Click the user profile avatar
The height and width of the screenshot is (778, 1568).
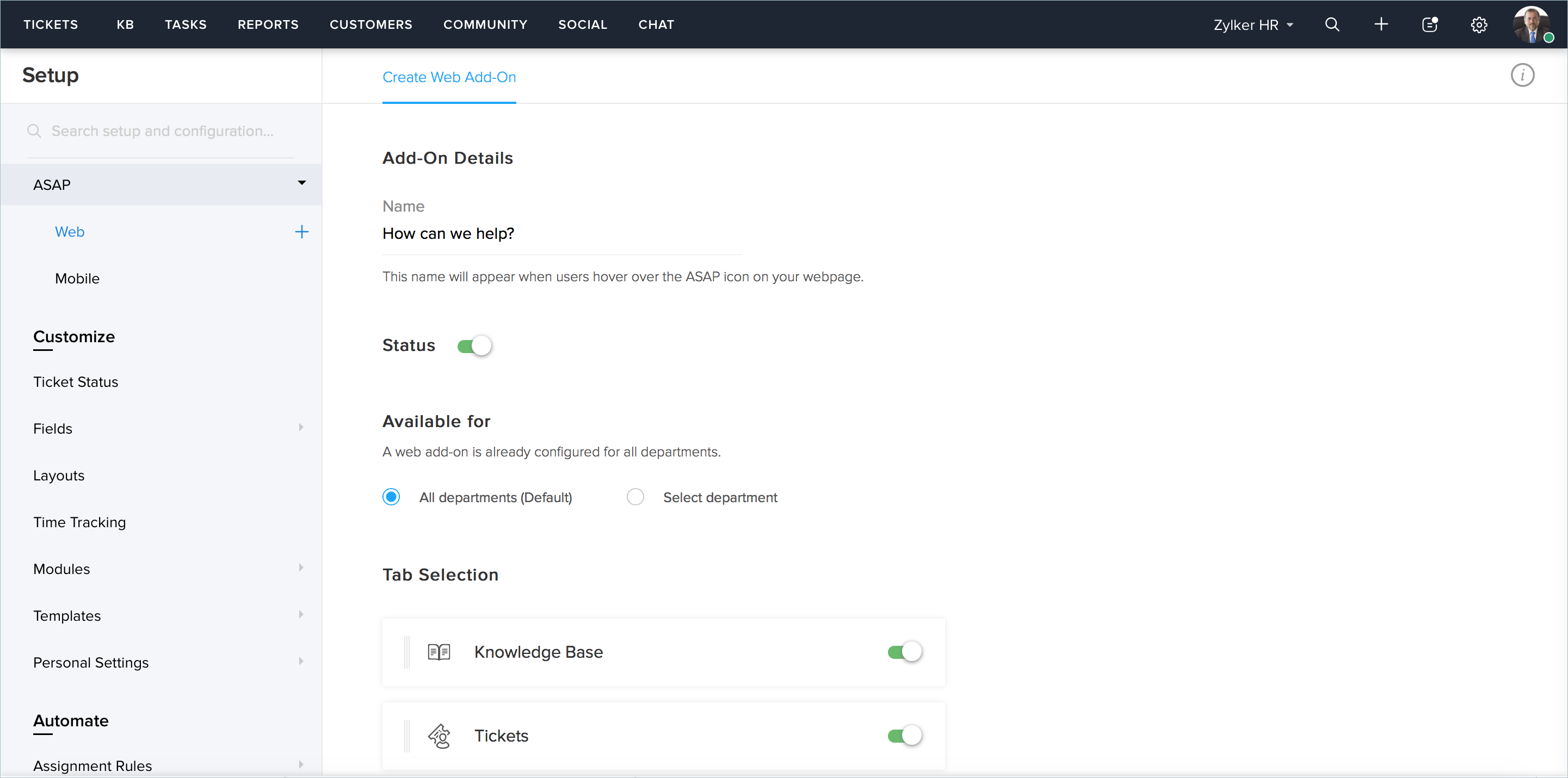(1532, 25)
